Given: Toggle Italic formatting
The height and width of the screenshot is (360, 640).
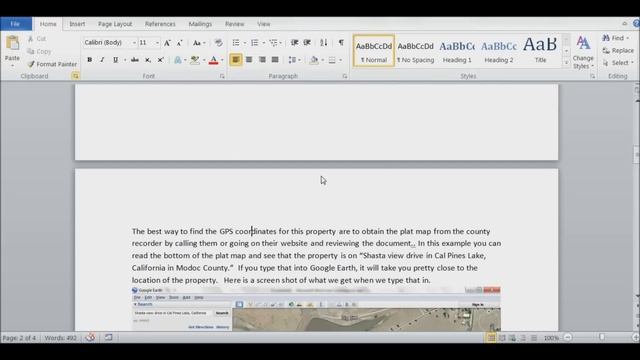Looking at the screenshot, I should coord(102,60).
